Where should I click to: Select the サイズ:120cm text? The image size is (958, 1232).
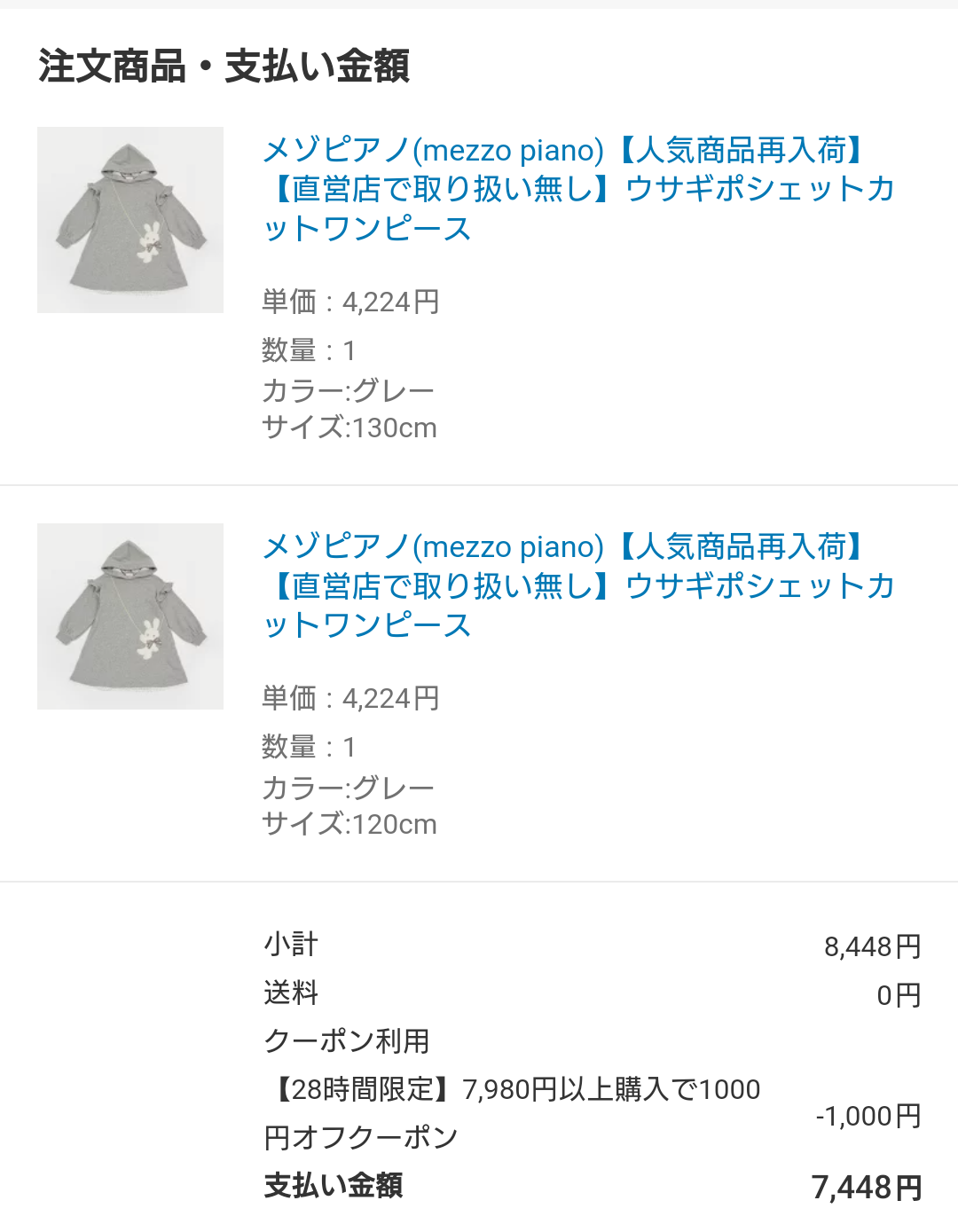coord(349,824)
